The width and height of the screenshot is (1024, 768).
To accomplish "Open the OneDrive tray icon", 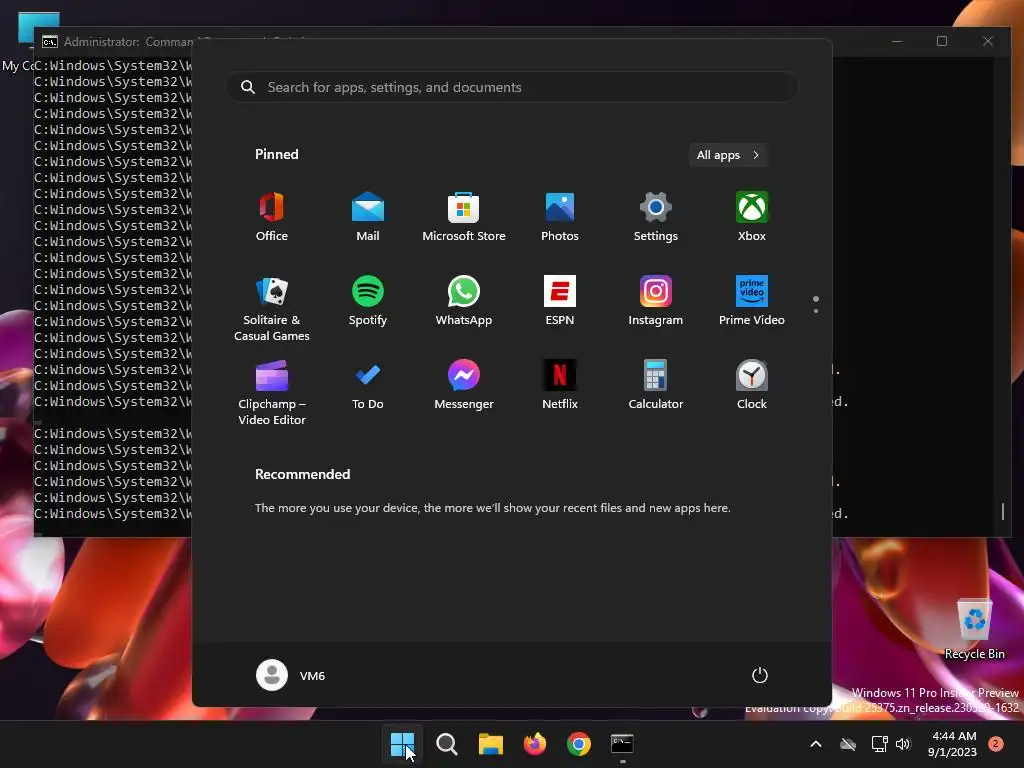I will click(x=848, y=744).
